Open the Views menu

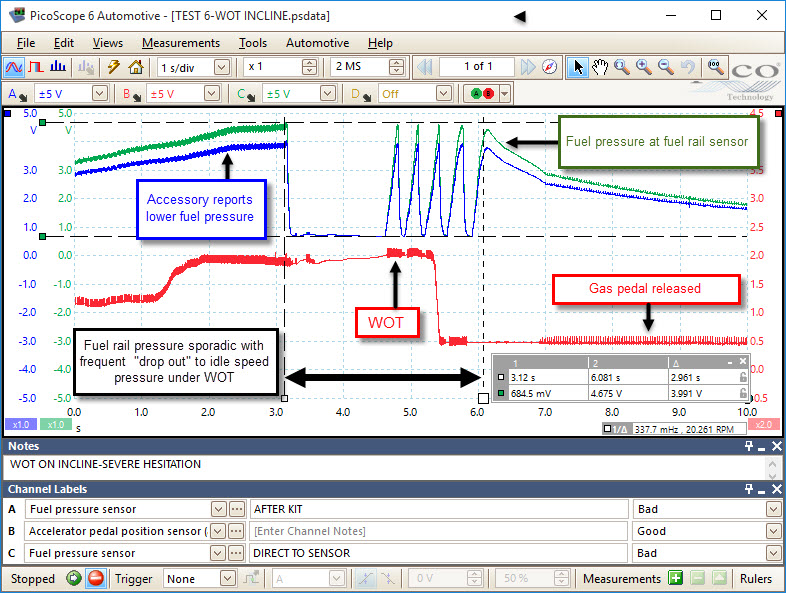pyautogui.click(x=108, y=43)
